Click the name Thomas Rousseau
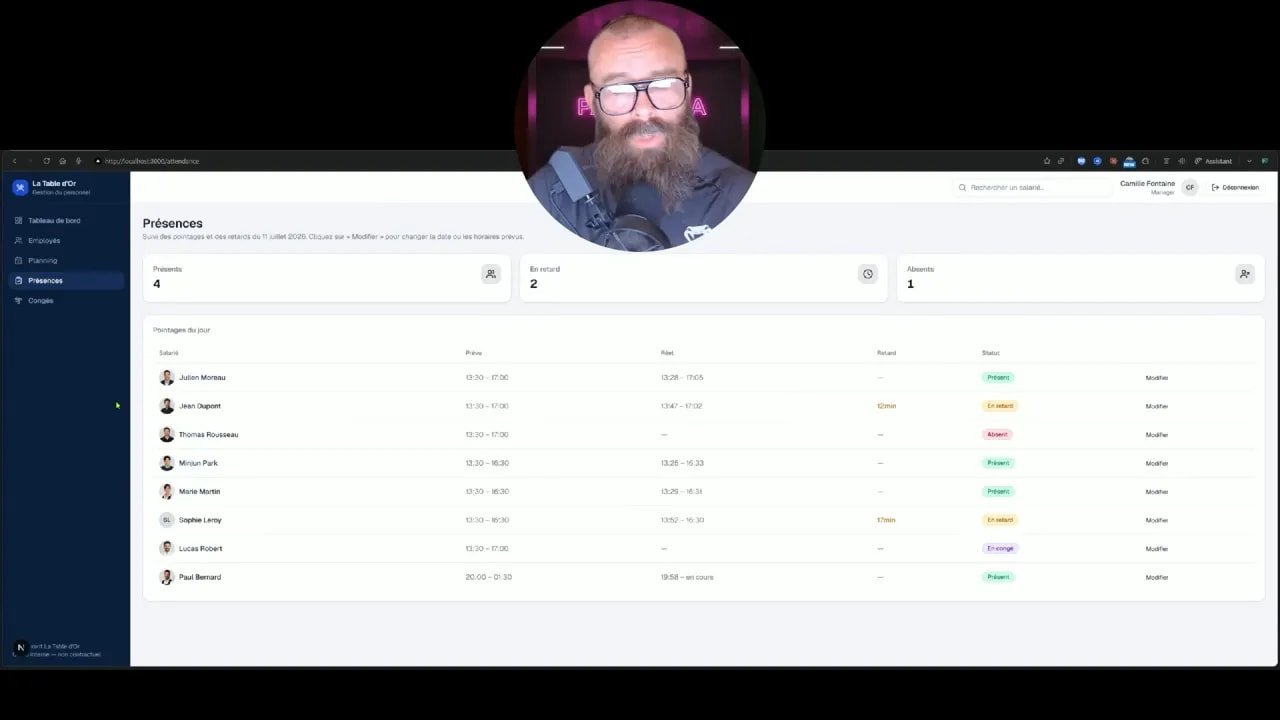This screenshot has width=1280, height=720. point(208,434)
